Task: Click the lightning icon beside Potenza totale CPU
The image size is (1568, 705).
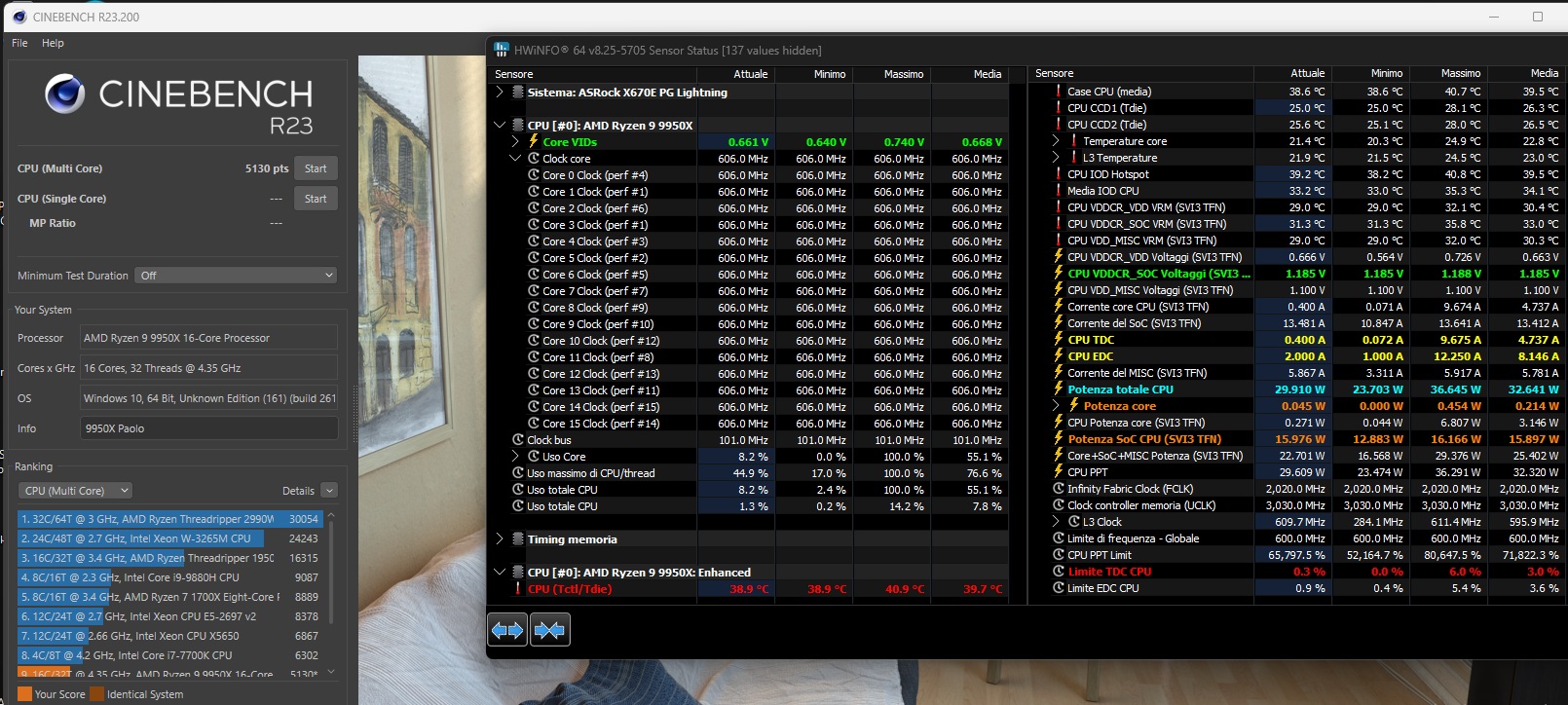Action: (1059, 390)
